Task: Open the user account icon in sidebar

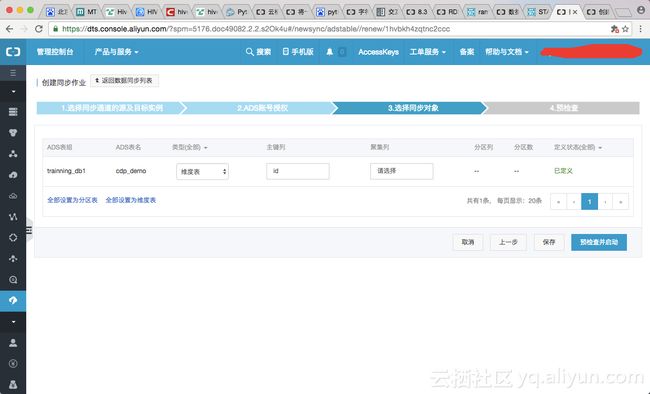Action: [13, 343]
